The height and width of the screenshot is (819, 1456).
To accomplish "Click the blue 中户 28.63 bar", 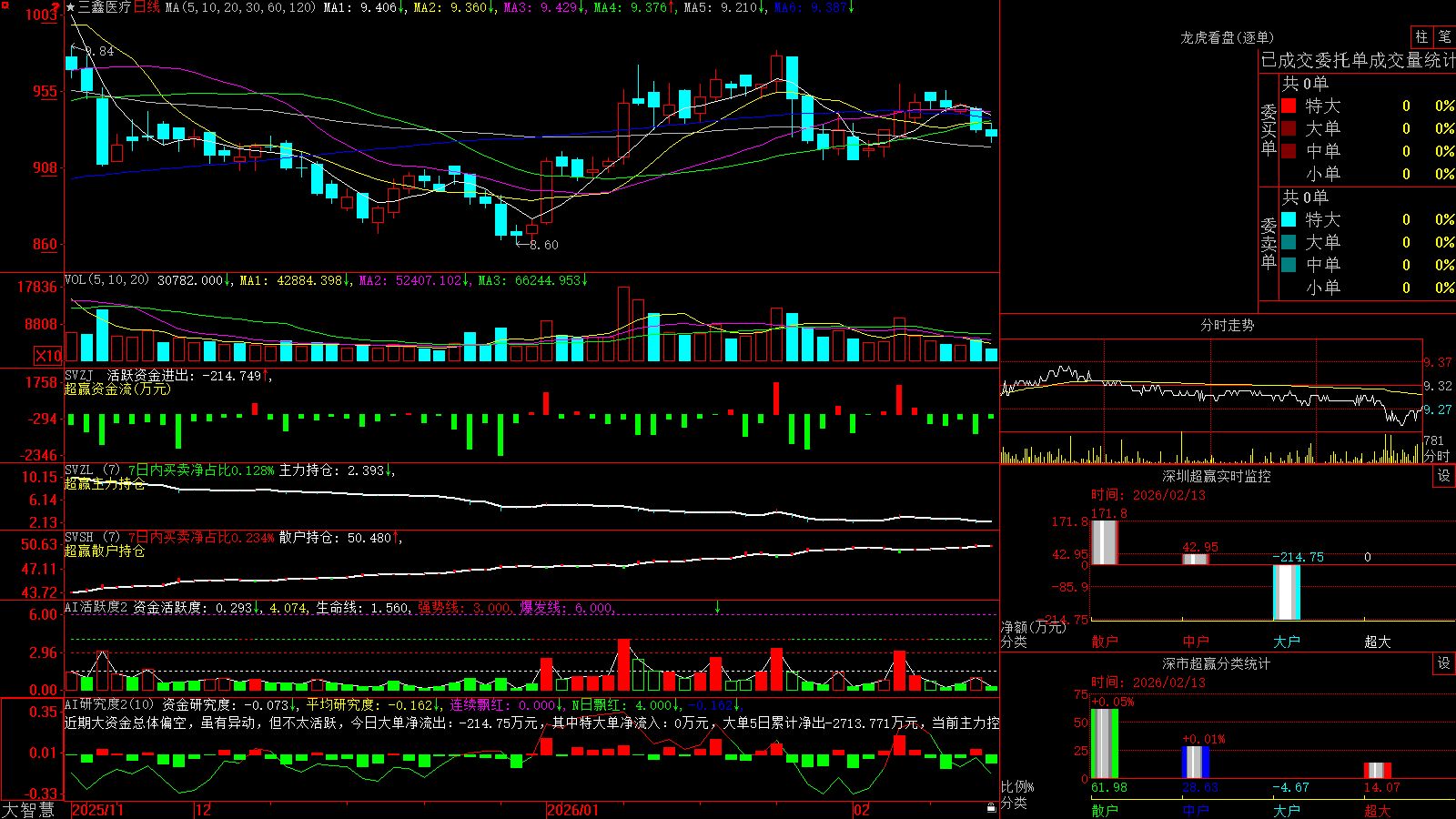I will (1195, 763).
